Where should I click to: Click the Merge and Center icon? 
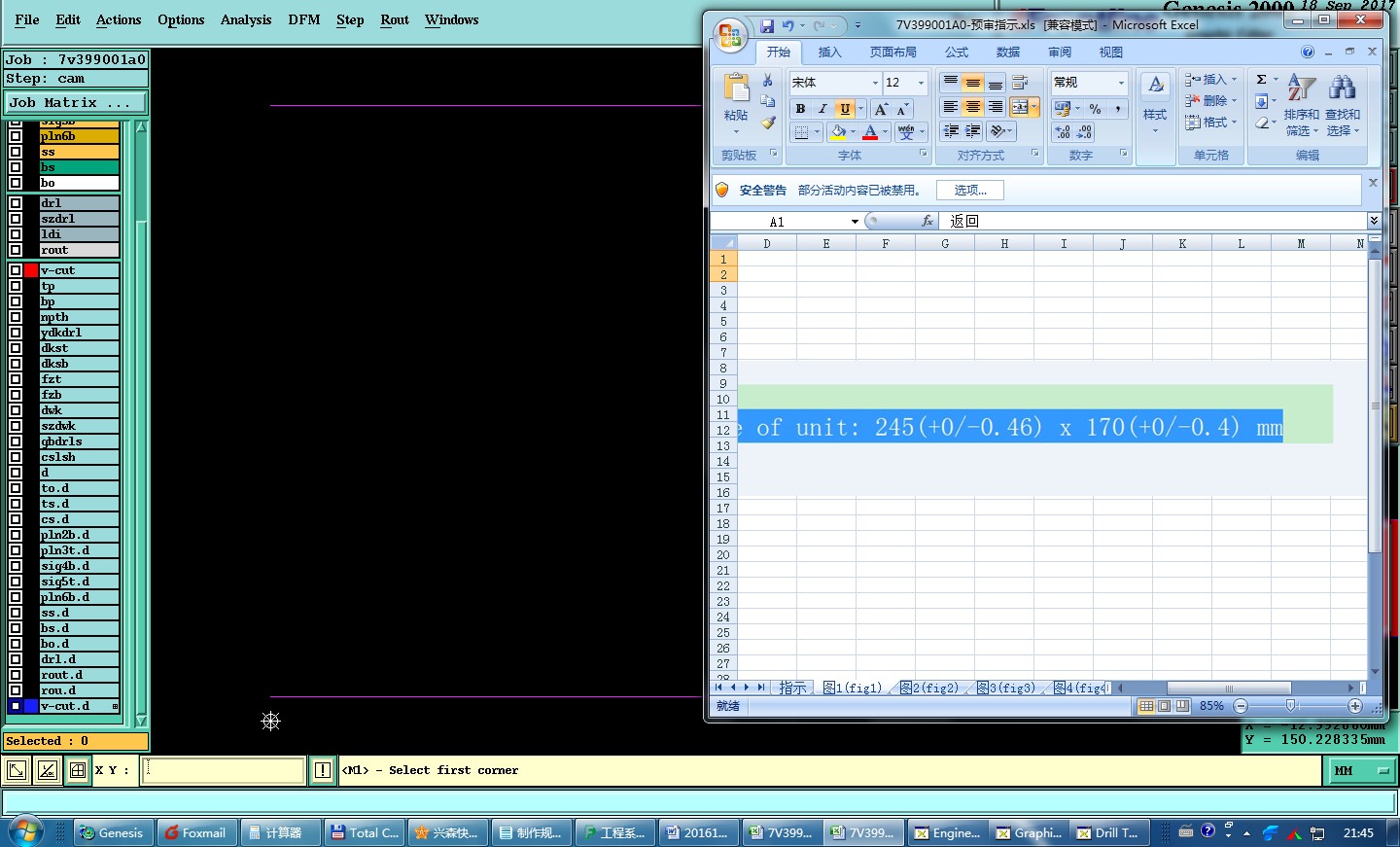(x=1019, y=107)
